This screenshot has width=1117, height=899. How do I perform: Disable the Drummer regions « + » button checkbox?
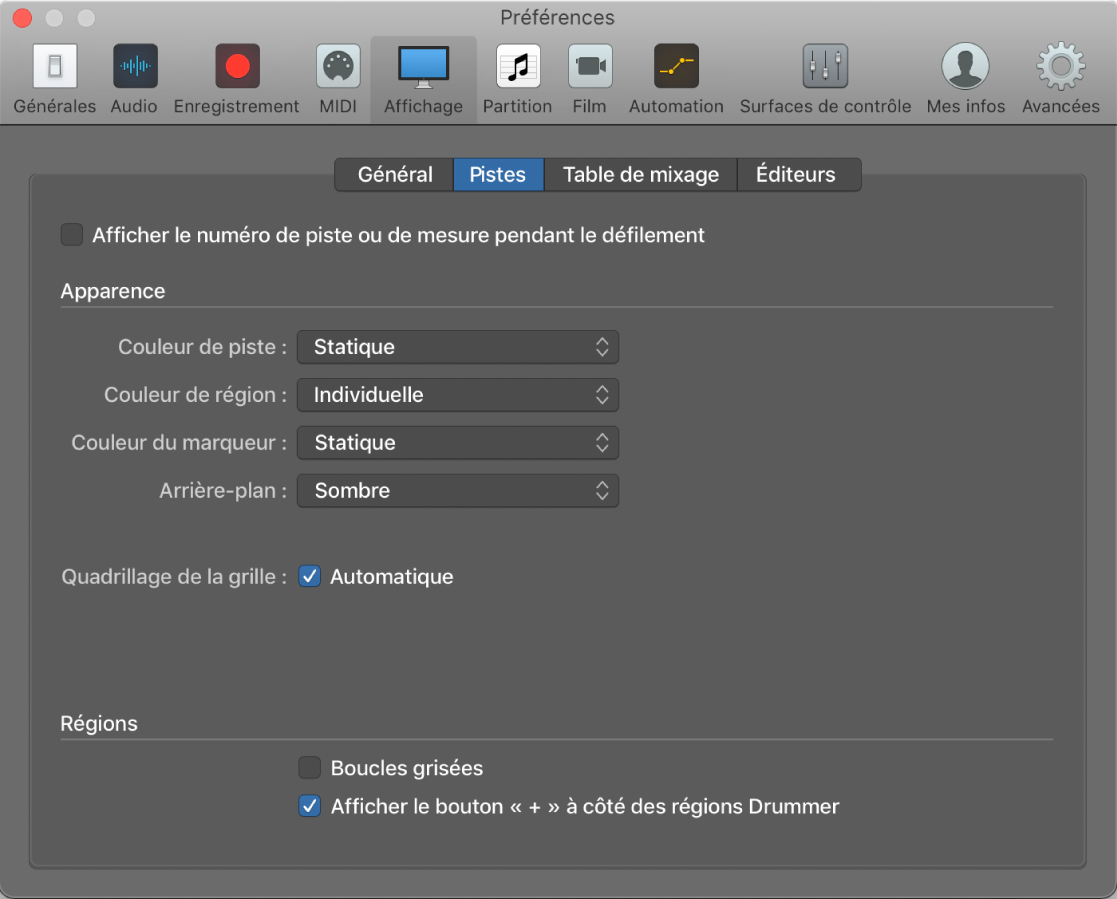coord(310,806)
